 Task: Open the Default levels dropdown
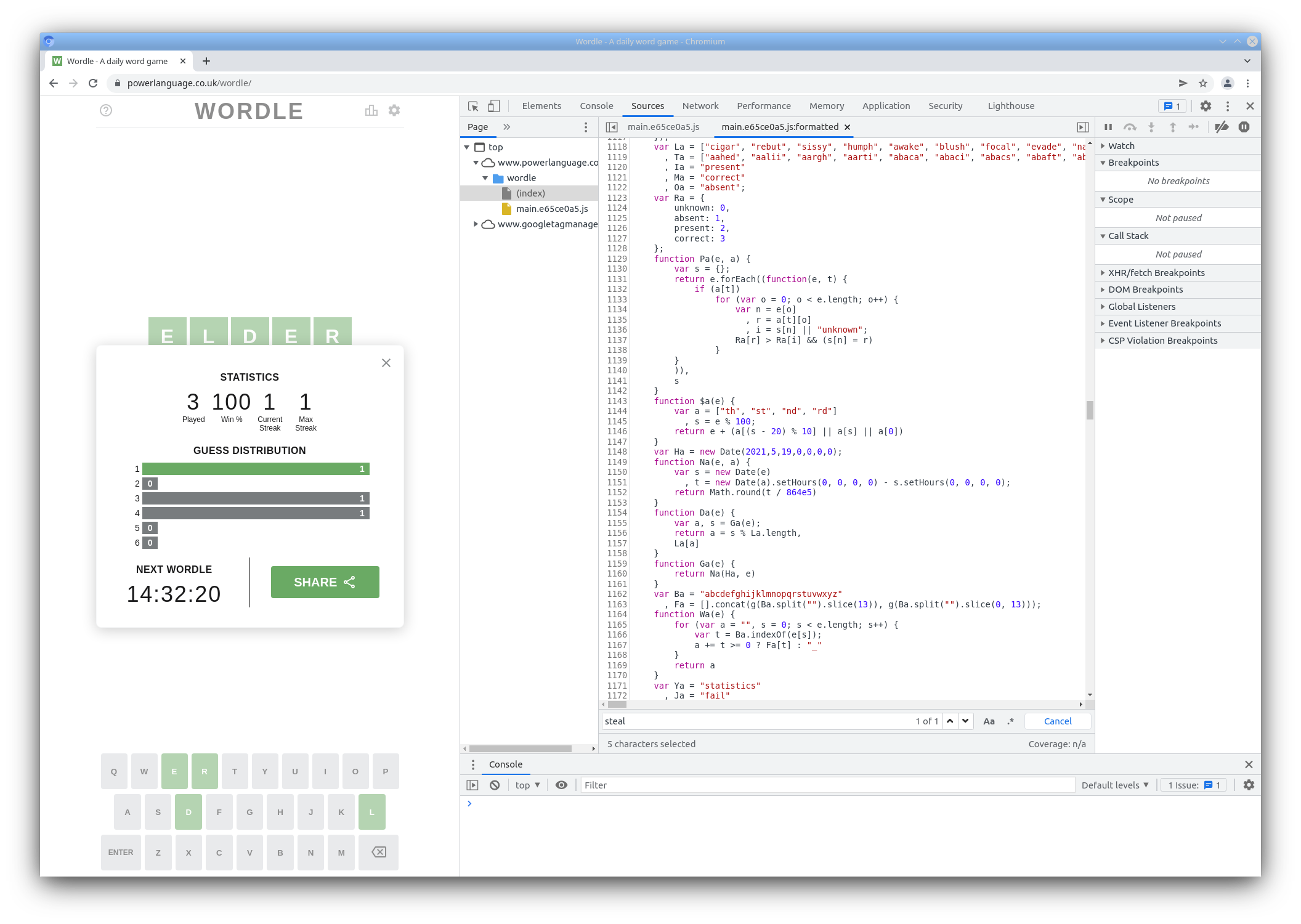[x=1115, y=785]
